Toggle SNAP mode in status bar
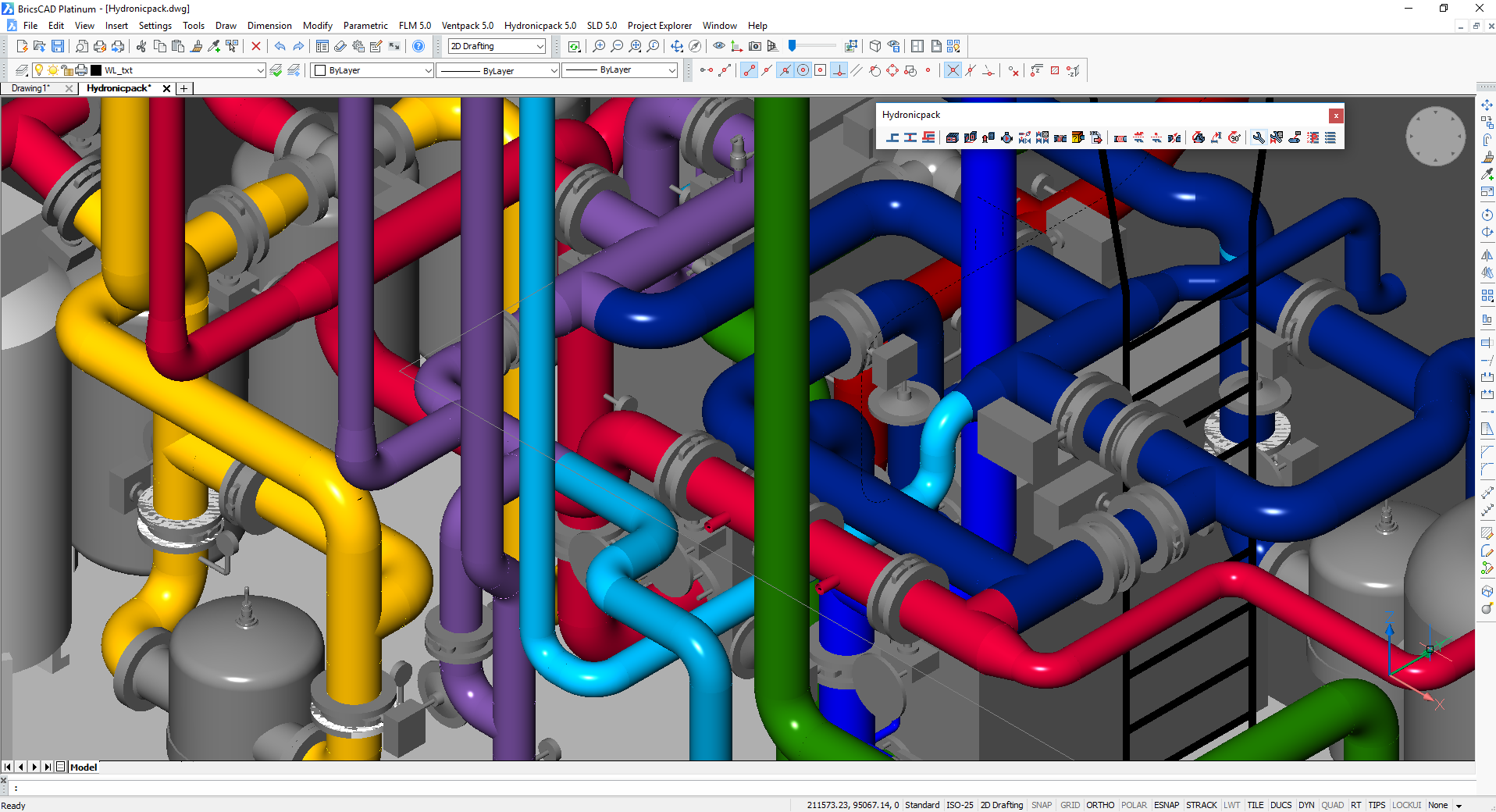 pos(1041,805)
